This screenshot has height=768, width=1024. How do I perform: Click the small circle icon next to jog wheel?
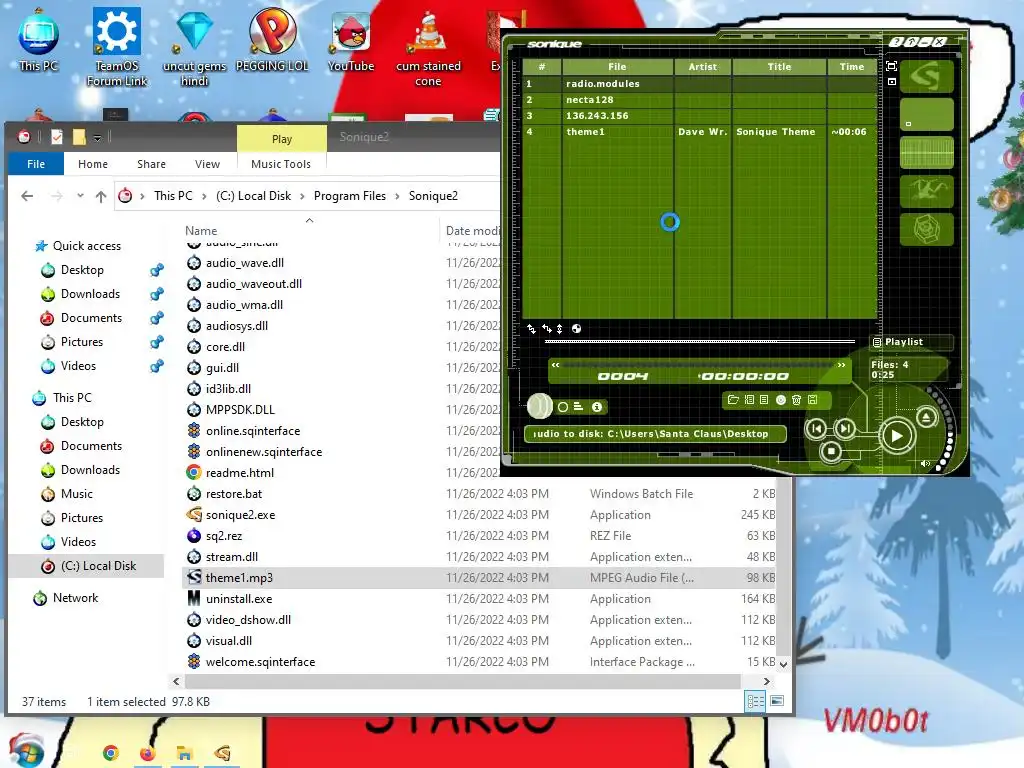click(563, 407)
